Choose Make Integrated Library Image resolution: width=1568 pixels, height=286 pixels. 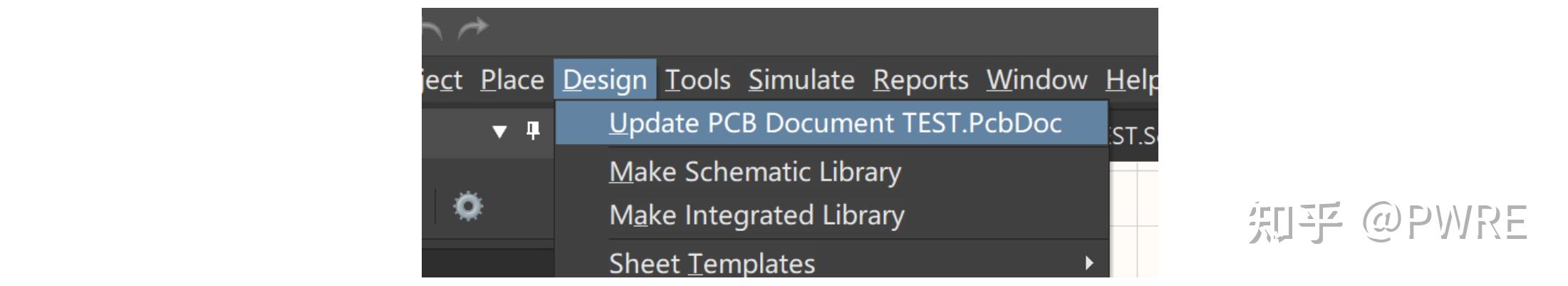(x=757, y=215)
